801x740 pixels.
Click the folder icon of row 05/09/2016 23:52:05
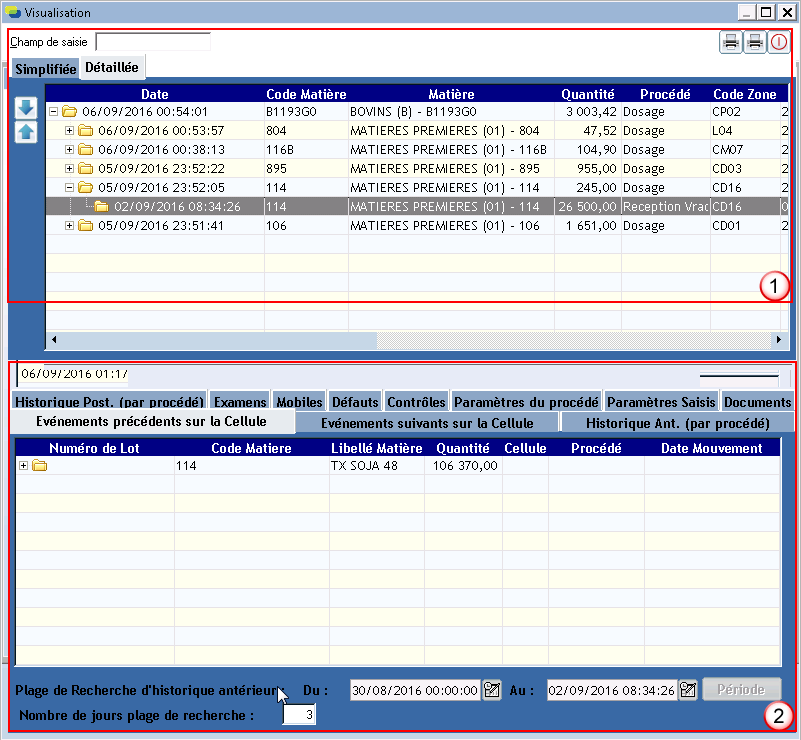(85, 187)
